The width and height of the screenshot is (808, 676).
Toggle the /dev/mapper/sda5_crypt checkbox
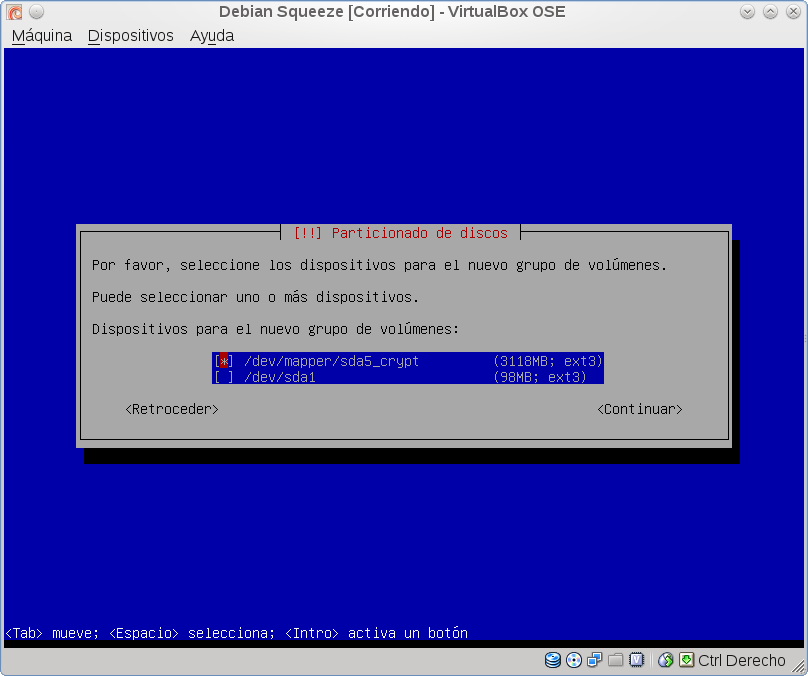(x=224, y=361)
